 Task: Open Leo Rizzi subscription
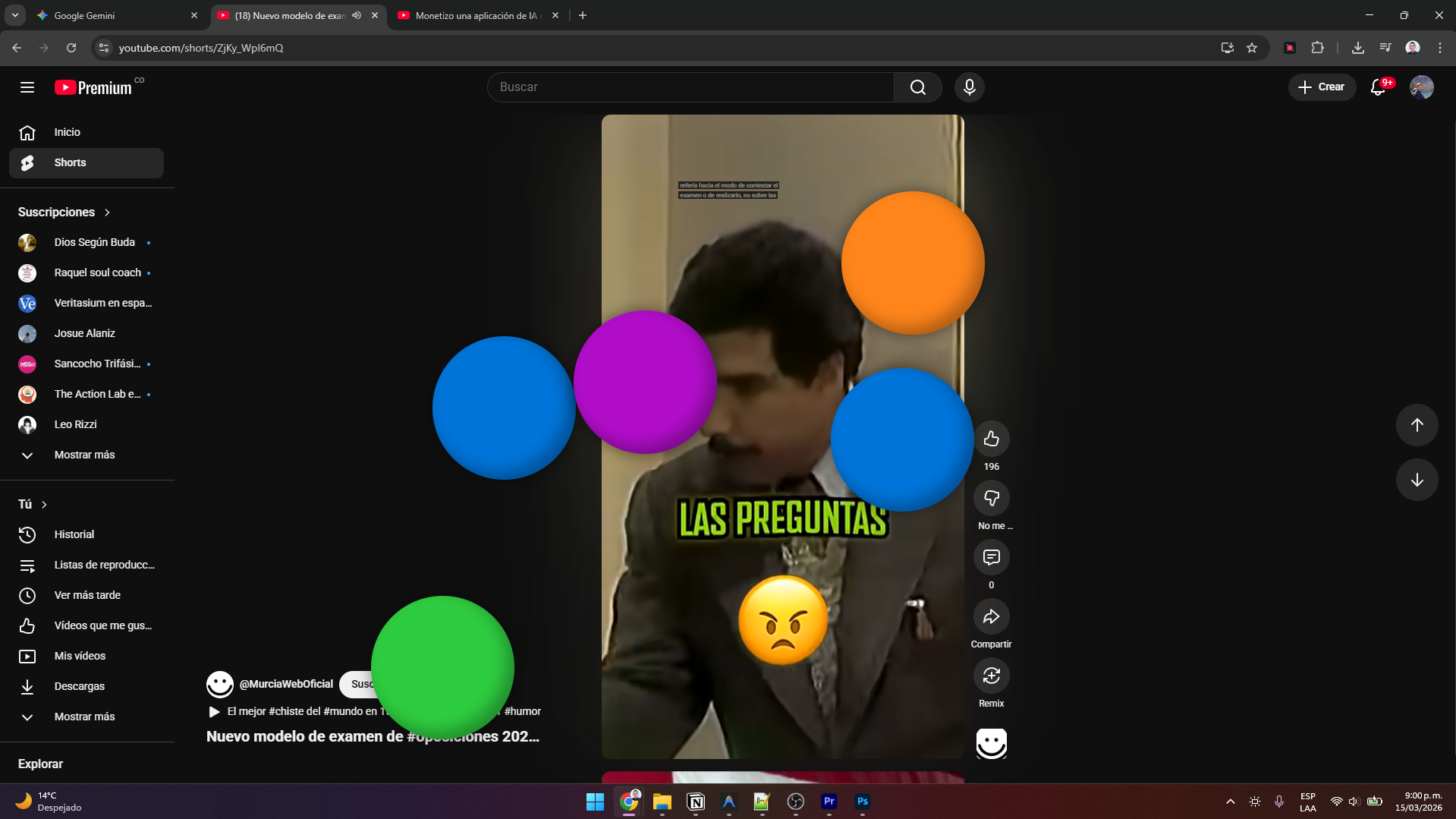pos(86,424)
